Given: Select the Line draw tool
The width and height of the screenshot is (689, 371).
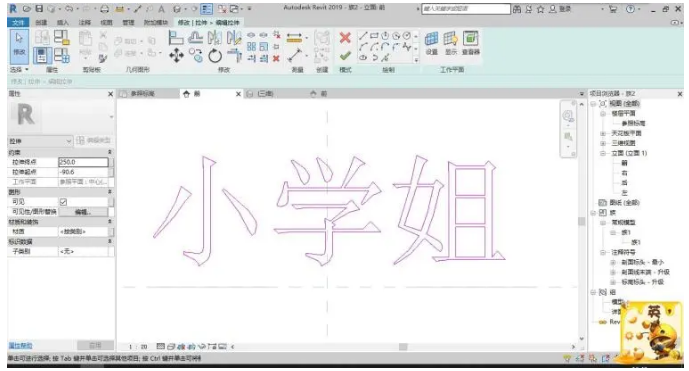Looking at the screenshot, I should 363,36.
